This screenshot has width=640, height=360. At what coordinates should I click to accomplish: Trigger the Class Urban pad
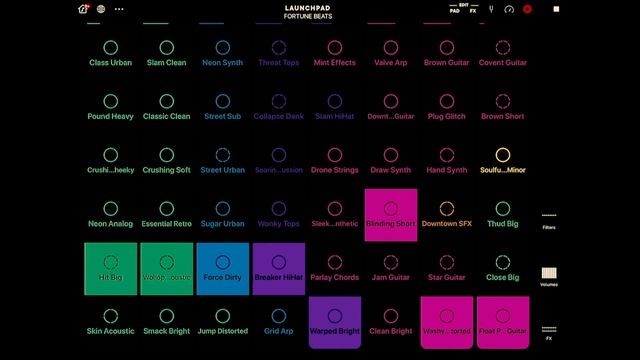pos(111,54)
